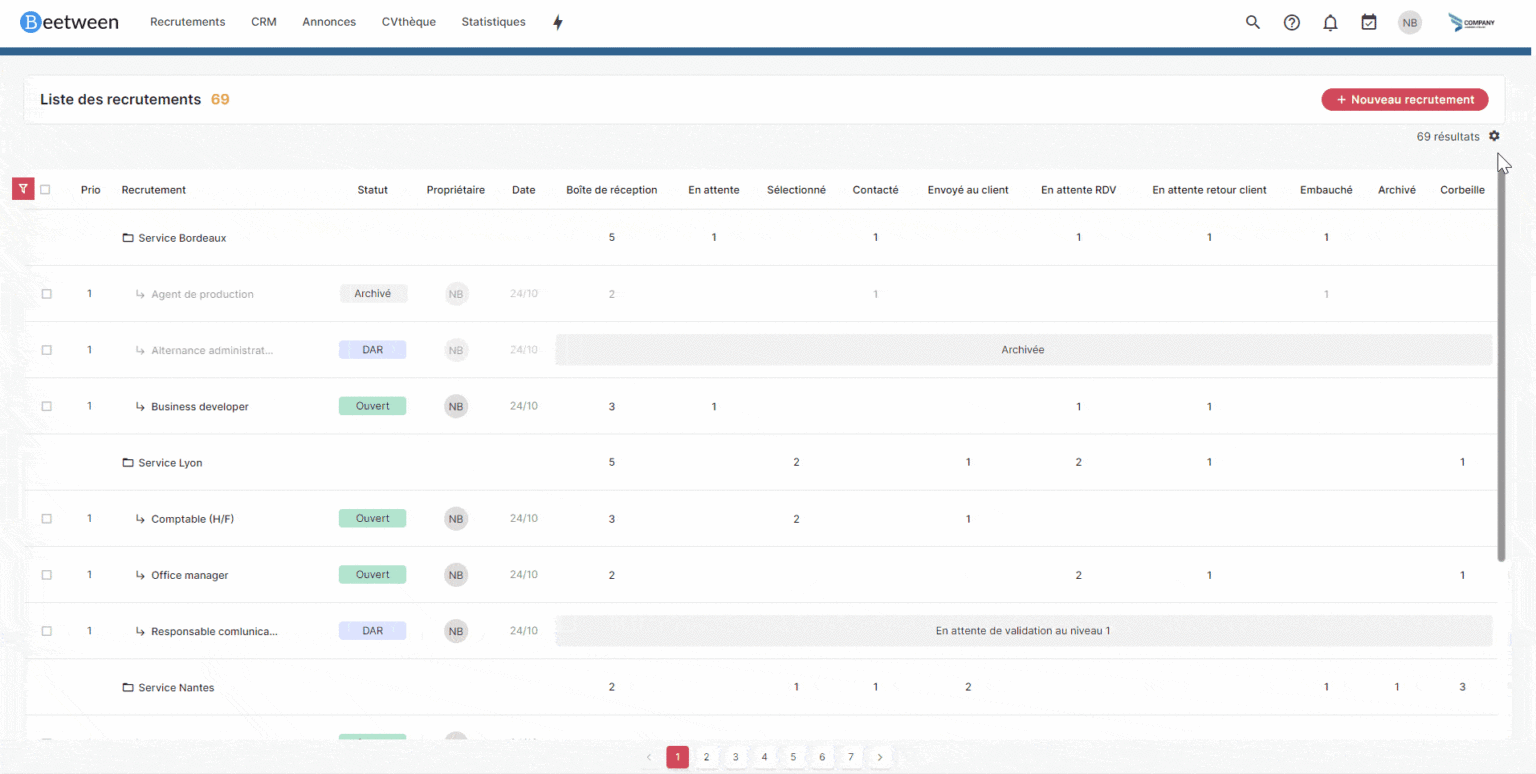Check the box next to Agent de production

[46, 293]
